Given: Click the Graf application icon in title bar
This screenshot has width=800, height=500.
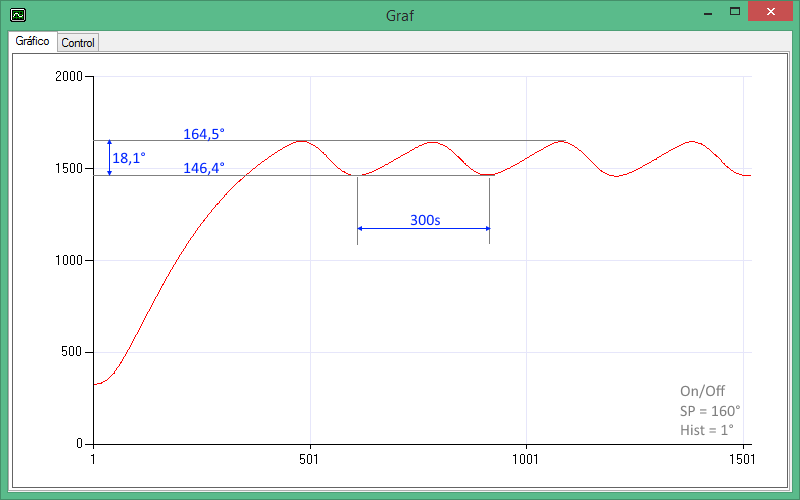Looking at the screenshot, I should (x=17, y=15).
